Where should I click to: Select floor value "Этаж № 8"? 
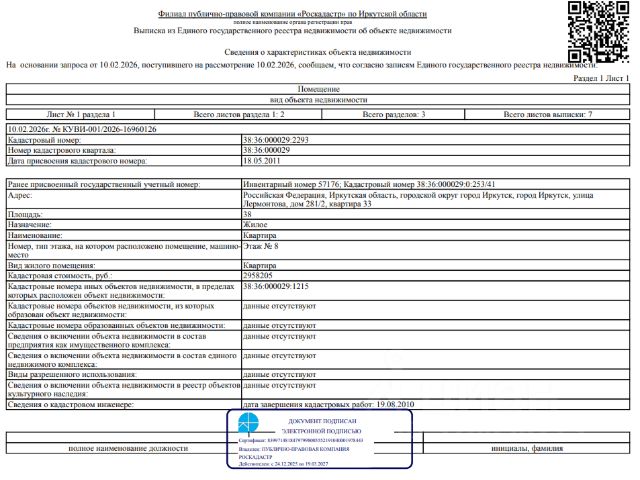[260, 246]
